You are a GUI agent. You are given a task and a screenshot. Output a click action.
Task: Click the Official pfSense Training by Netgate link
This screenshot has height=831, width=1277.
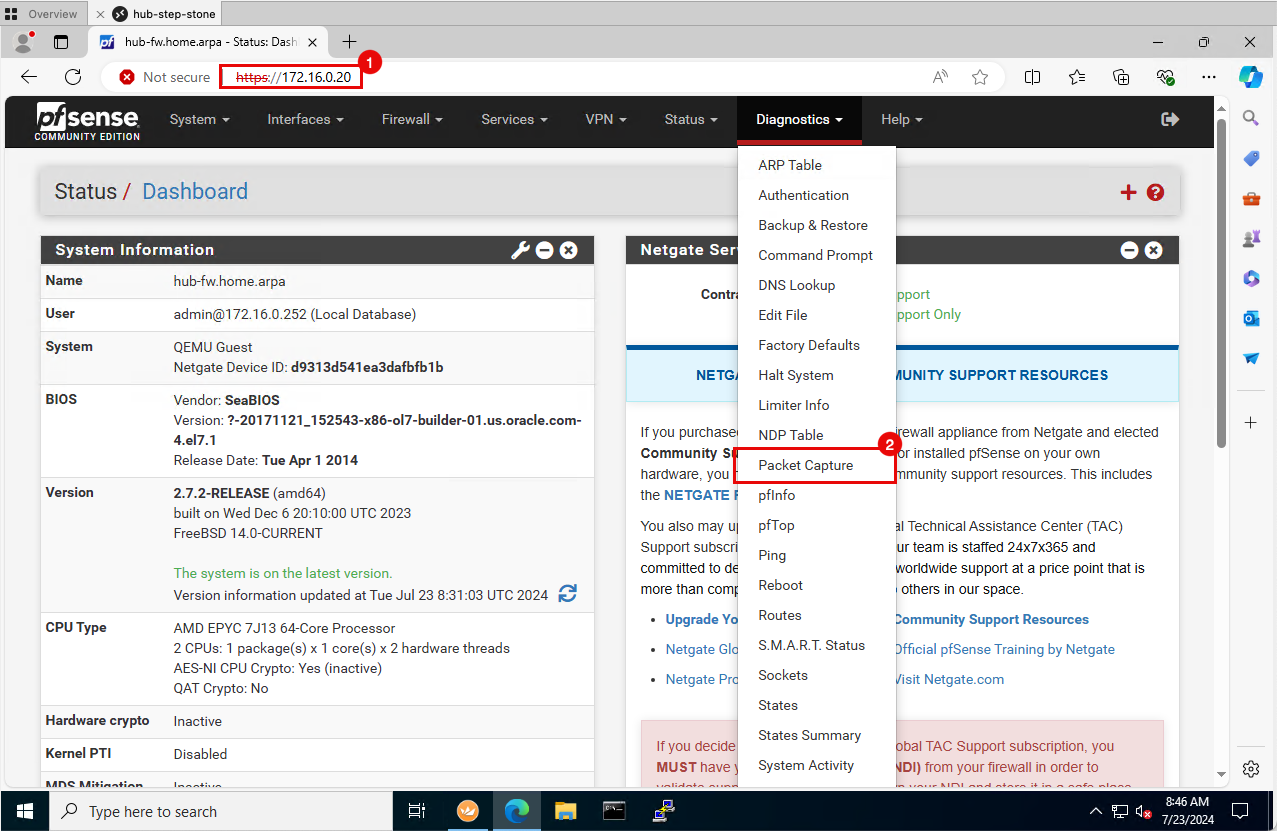pos(1004,649)
